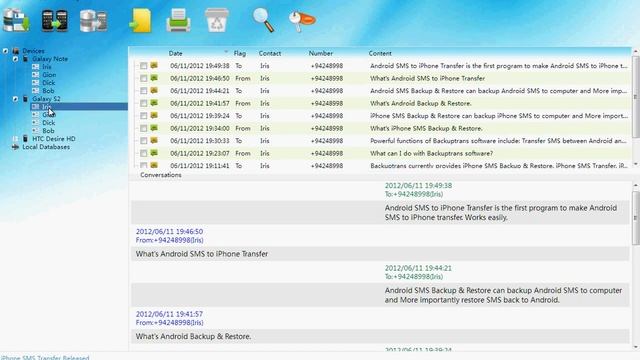Click the message list vertical scrollbar
640x360 pixels.
(x=636, y=97)
